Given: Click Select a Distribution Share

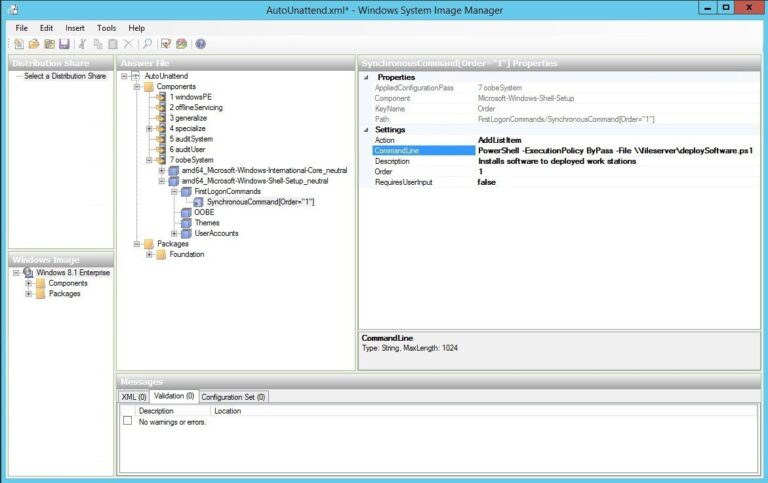Looking at the screenshot, I should [x=65, y=76].
